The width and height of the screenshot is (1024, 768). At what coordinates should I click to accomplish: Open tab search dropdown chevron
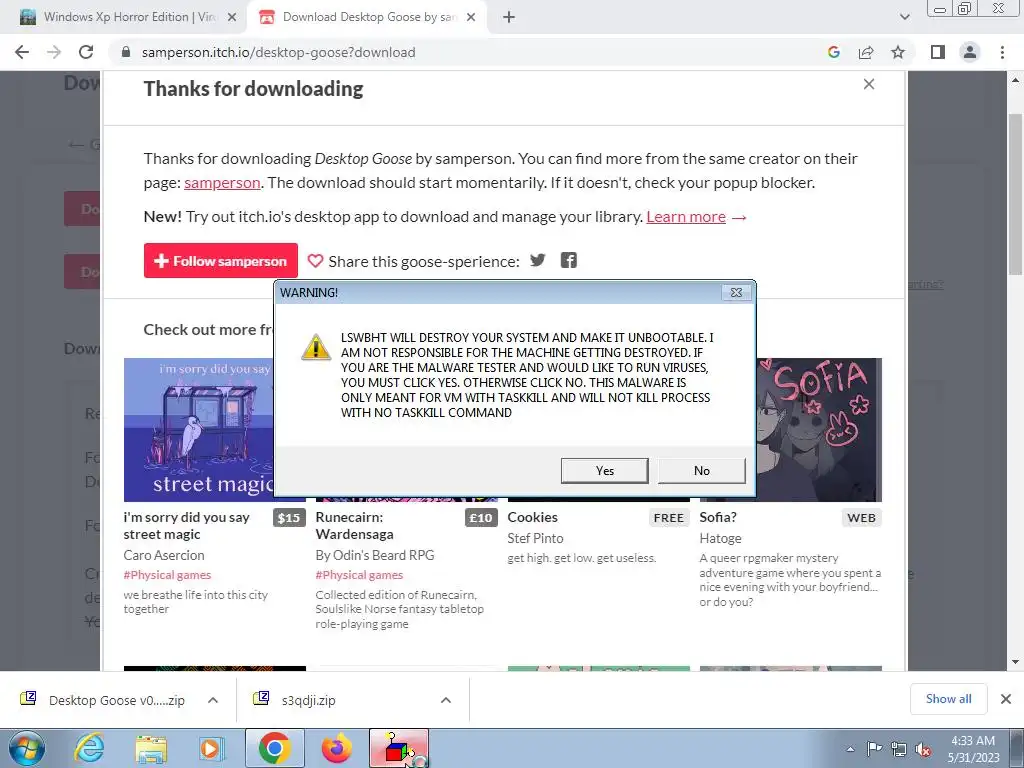click(904, 18)
